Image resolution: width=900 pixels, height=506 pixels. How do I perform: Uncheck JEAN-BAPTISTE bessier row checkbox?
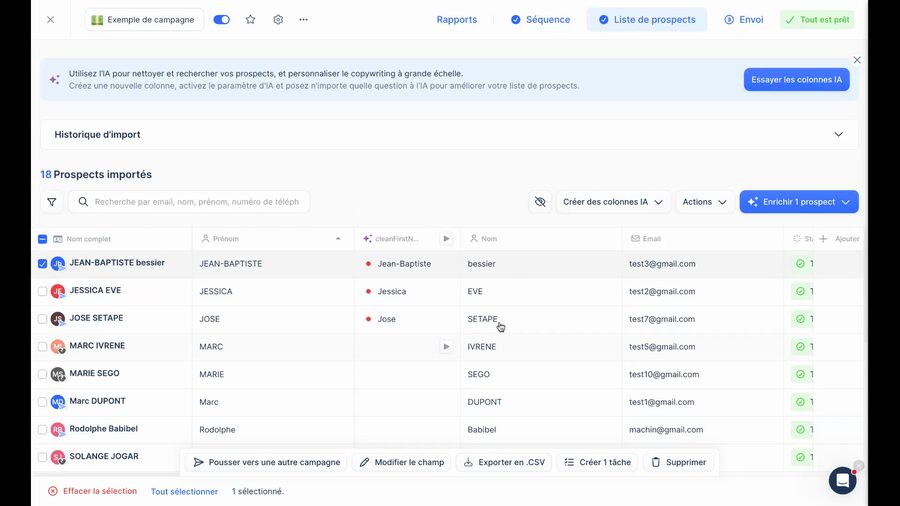tap(42, 263)
